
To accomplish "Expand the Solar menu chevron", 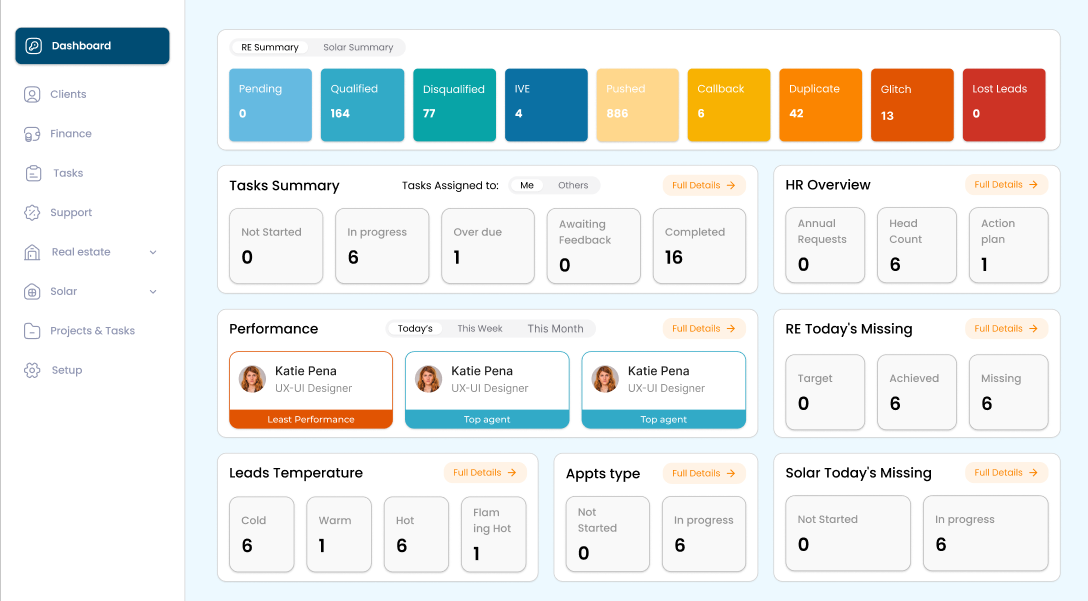I will coord(153,292).
